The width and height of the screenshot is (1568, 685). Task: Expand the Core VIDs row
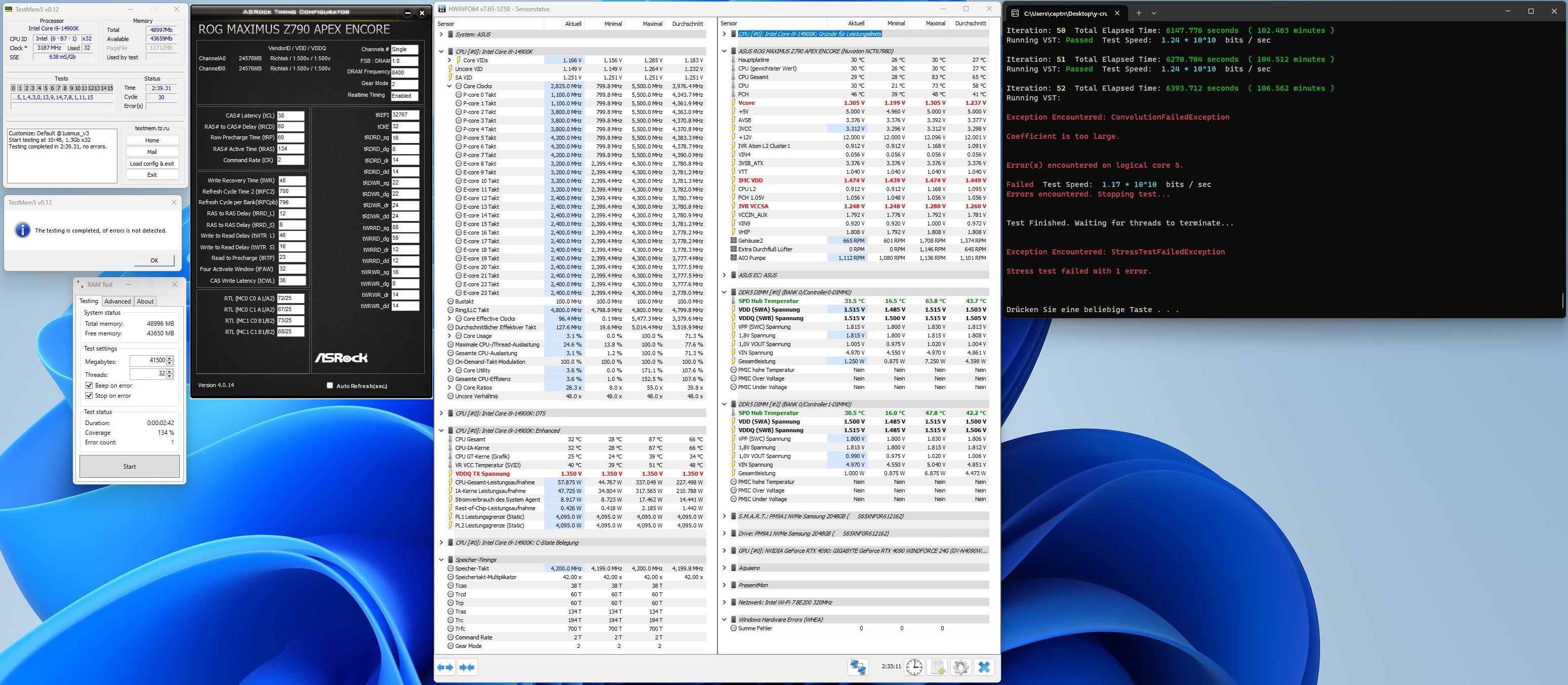pyautogui.click(x=450, y=60)
